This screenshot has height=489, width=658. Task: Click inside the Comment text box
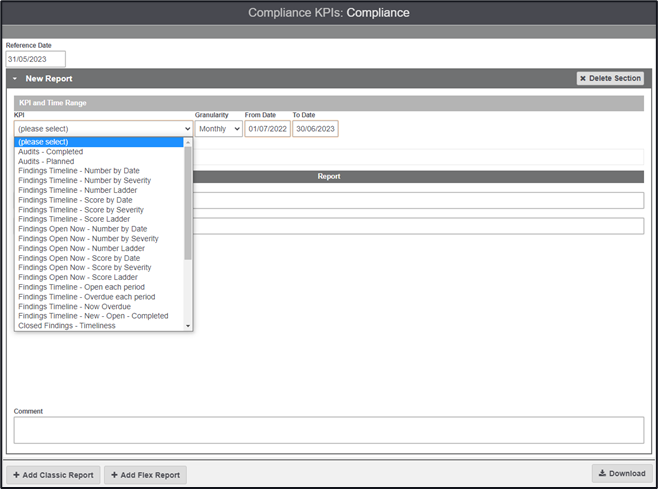[328, 430]
